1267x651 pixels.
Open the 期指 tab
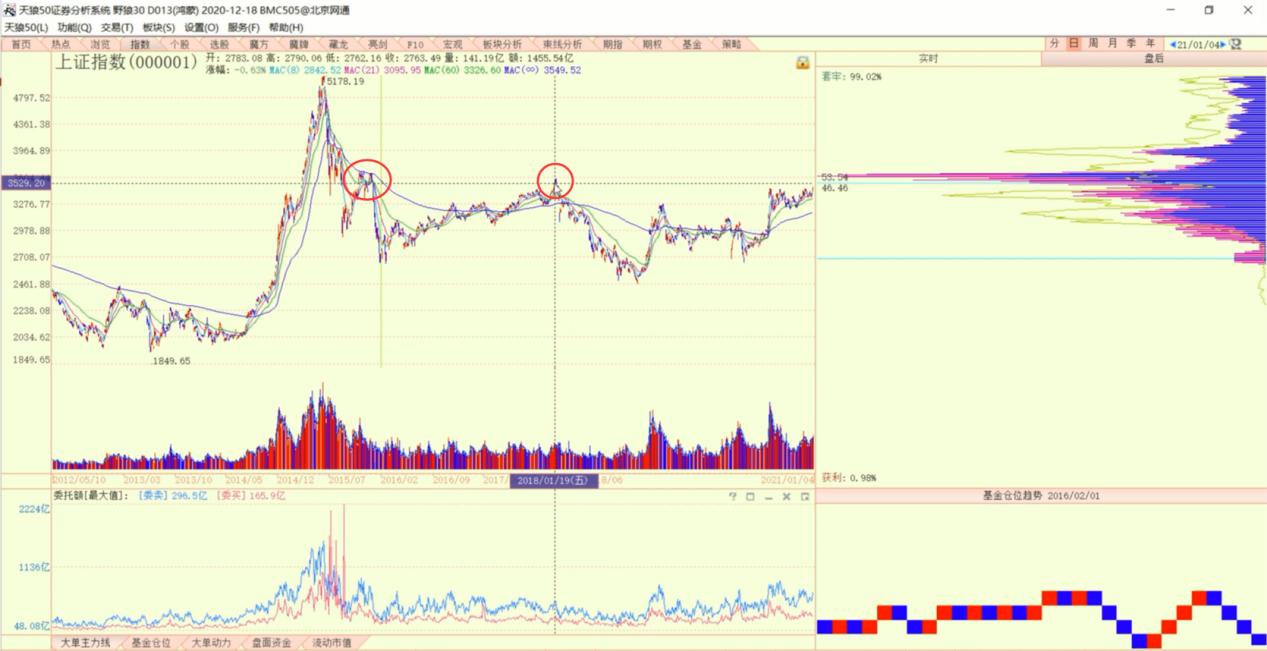[612, 44]
